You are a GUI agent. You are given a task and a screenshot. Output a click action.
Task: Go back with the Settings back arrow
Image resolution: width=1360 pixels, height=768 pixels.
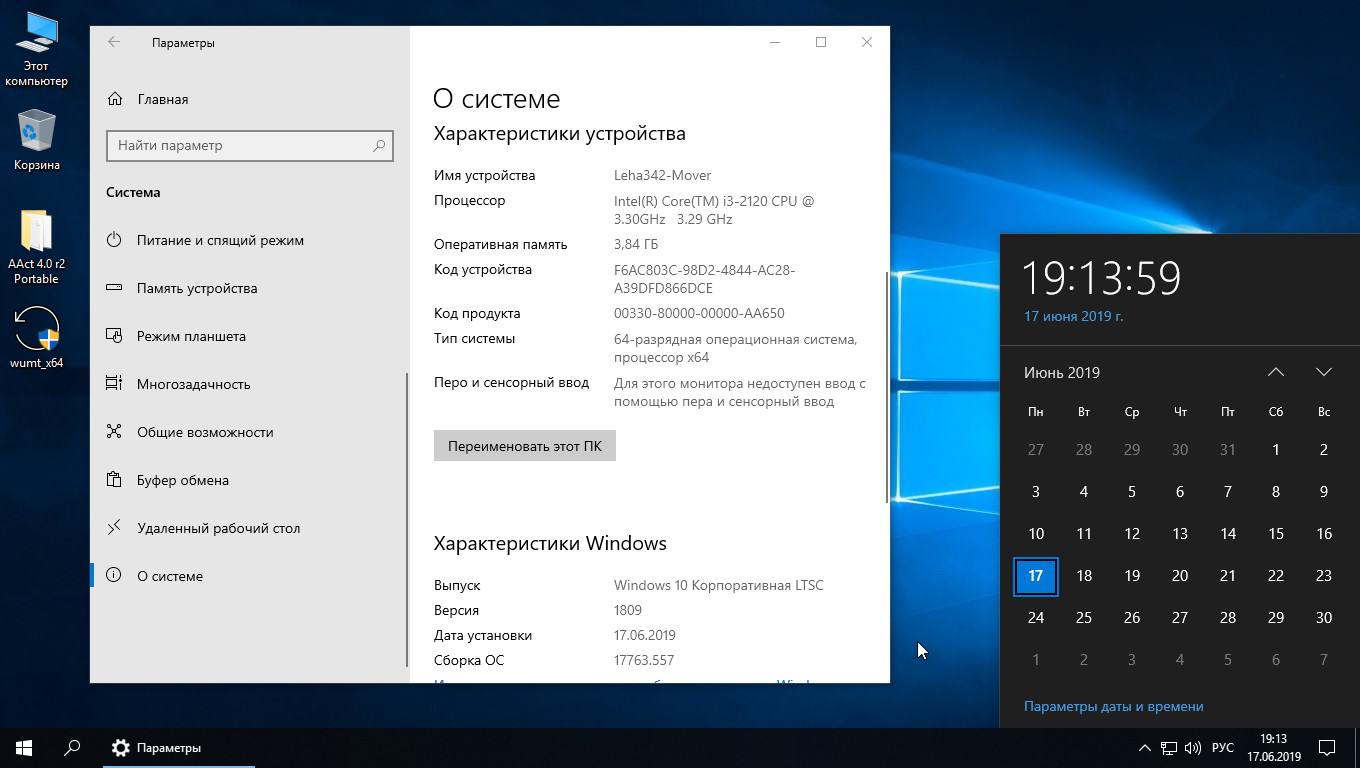coord(114,42)
